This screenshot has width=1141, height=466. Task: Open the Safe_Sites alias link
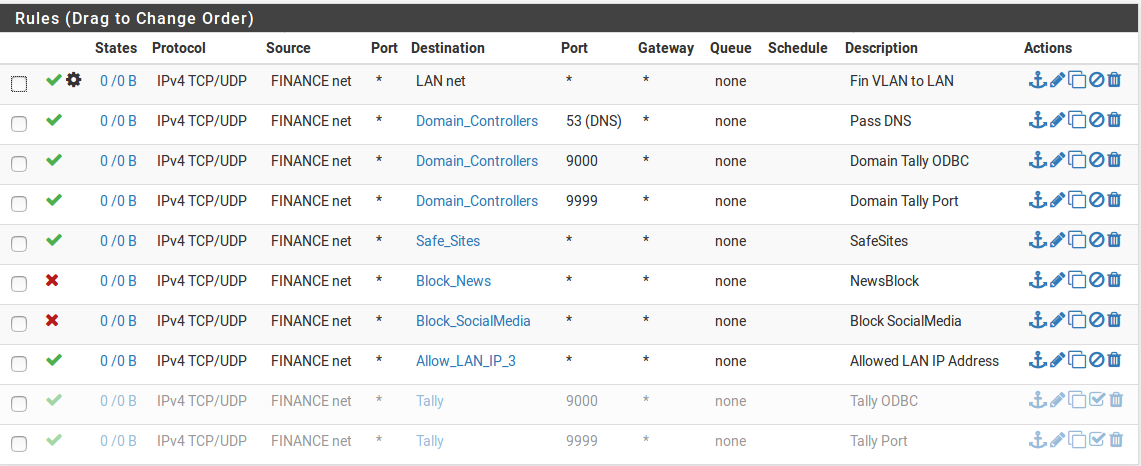(x=448, y=241)
